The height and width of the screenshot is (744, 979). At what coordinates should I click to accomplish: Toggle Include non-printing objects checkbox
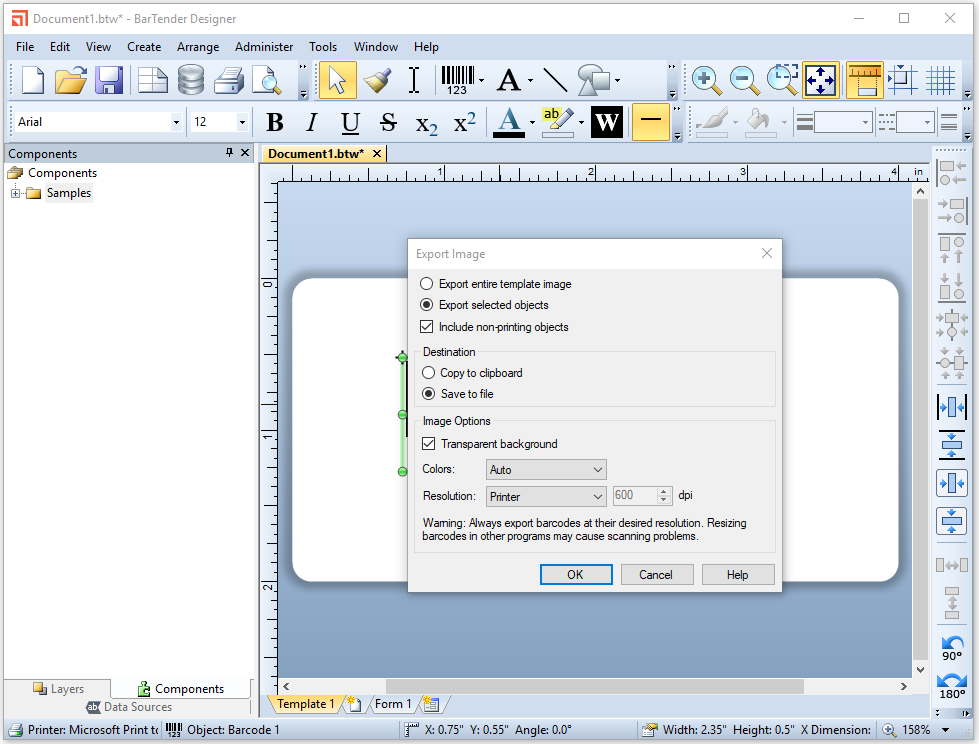[494, 326]
